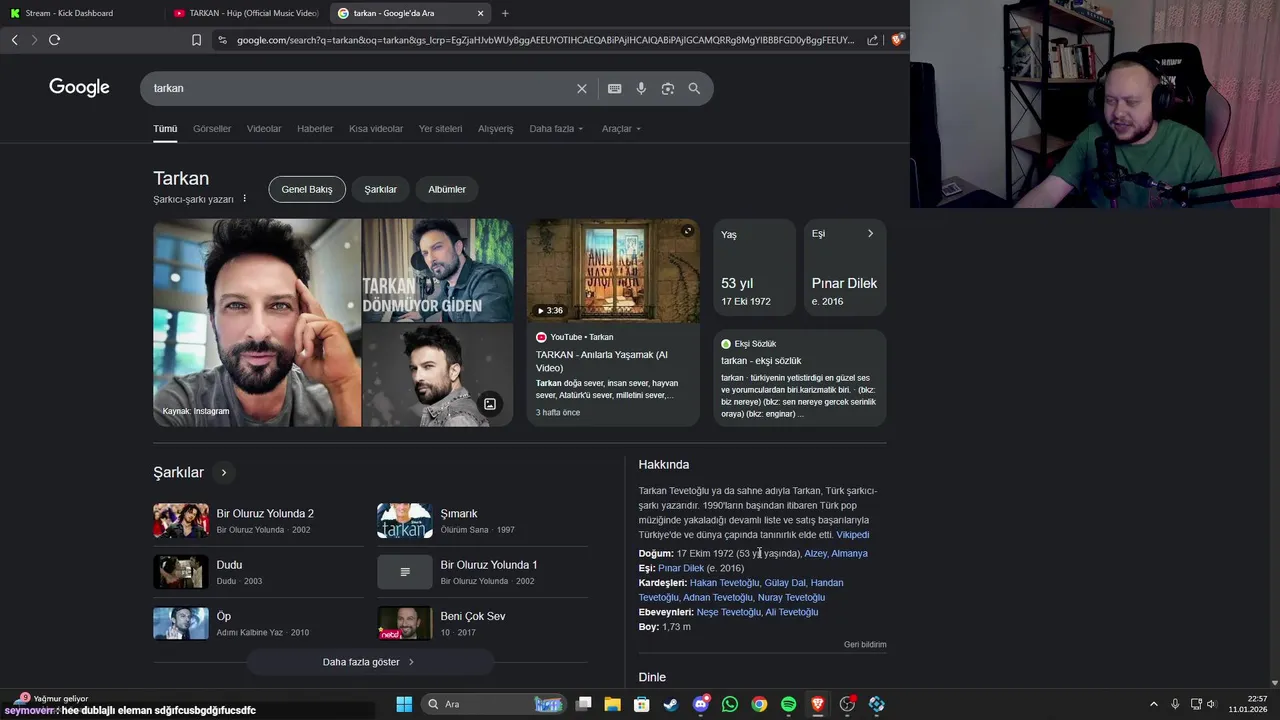Bookmark this page in the address bar
Screen dimensions: 1280x720
tap(196, 40)
